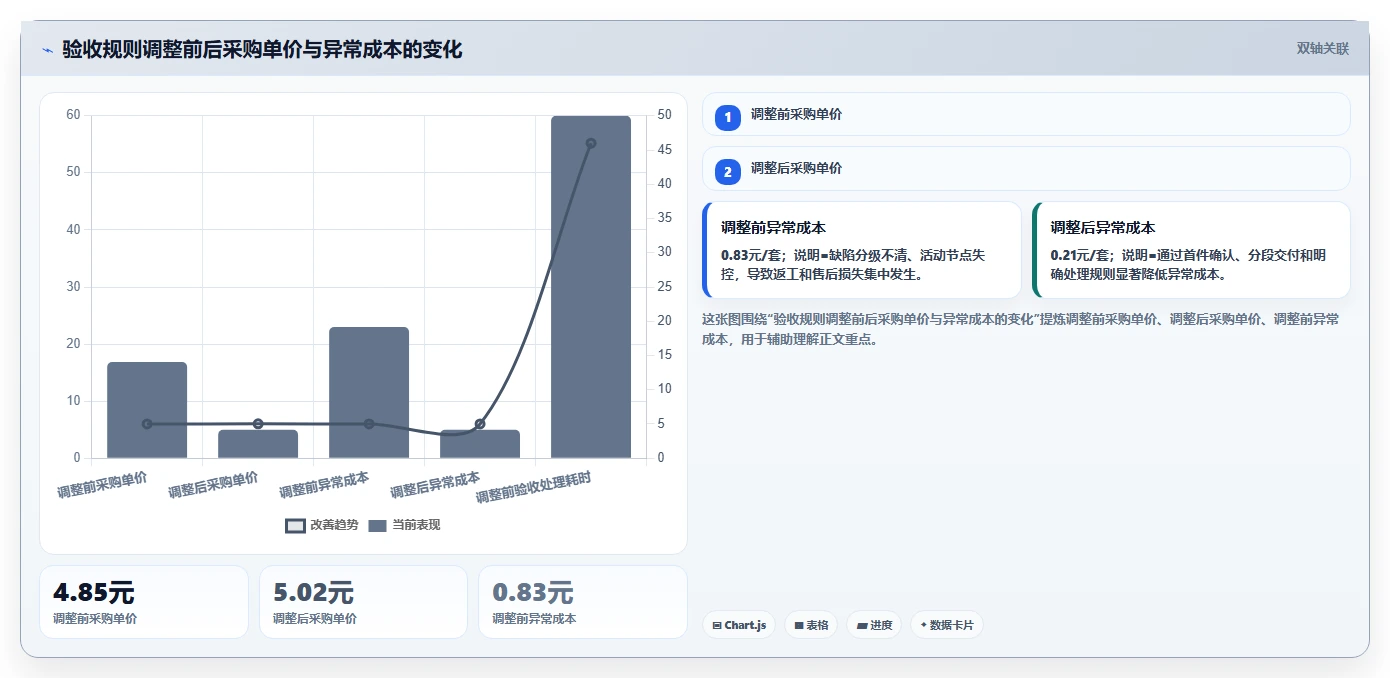Toggle the 当前表现 legend swatch
Viewport: 1390px width, 678px height.
(377, 525)
